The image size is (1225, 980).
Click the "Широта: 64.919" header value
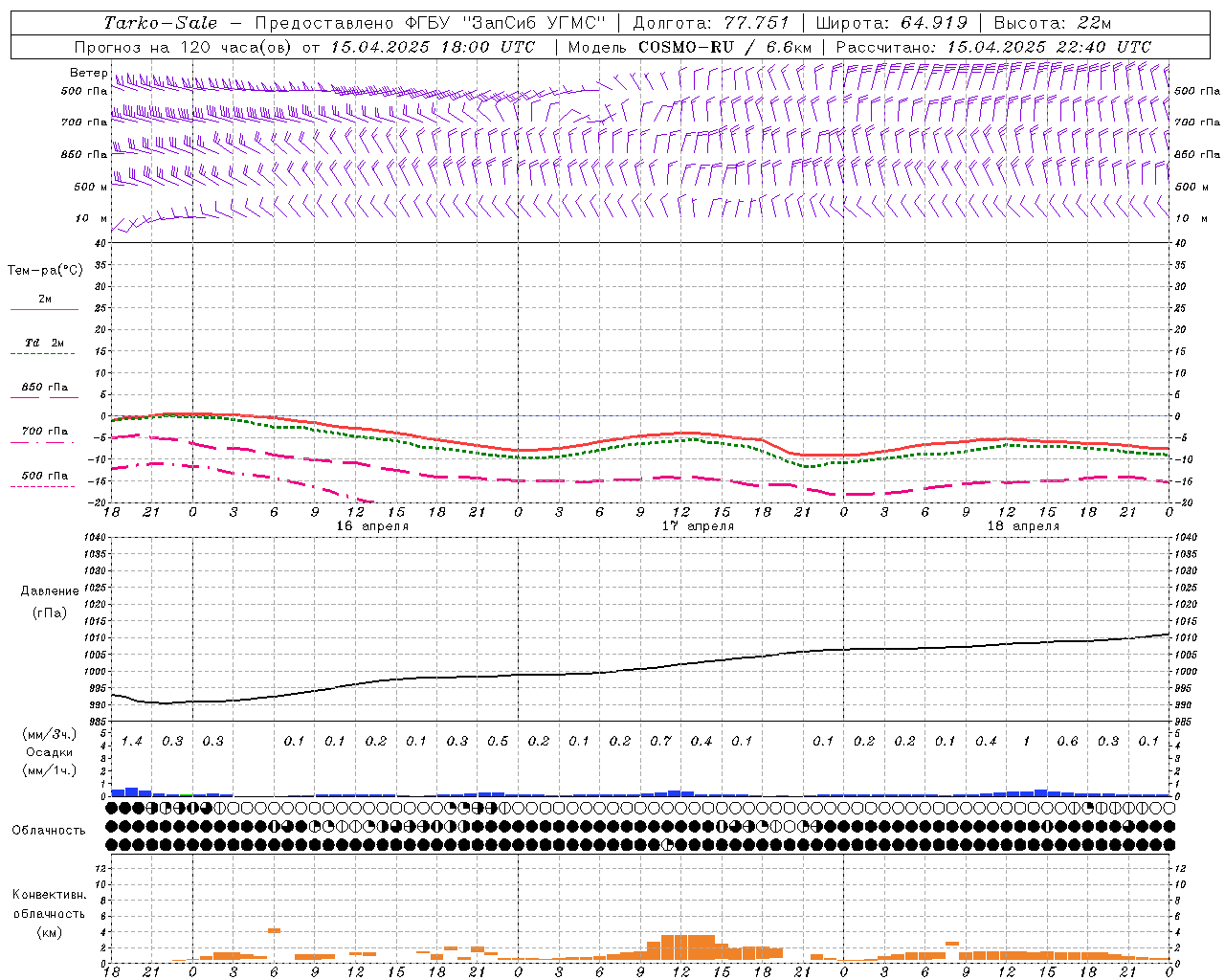tap(892, 23)
